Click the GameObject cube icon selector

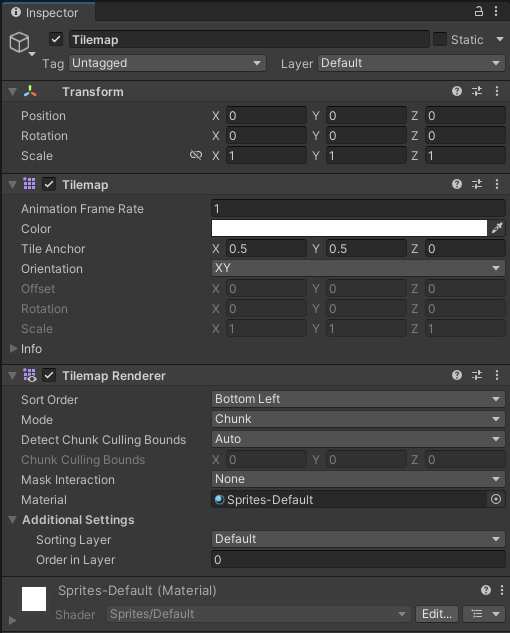click(x=21, y=43)
